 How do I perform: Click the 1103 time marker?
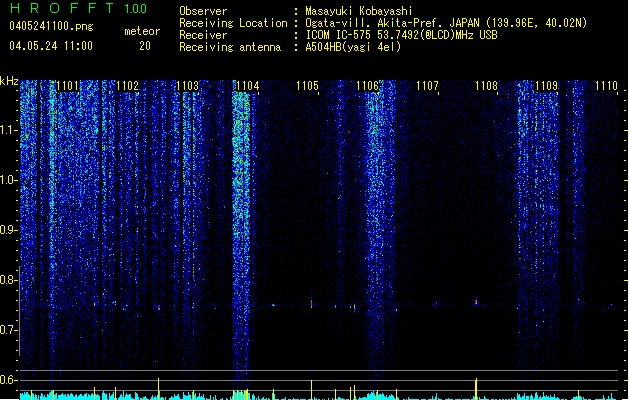(x=187, y=86)
